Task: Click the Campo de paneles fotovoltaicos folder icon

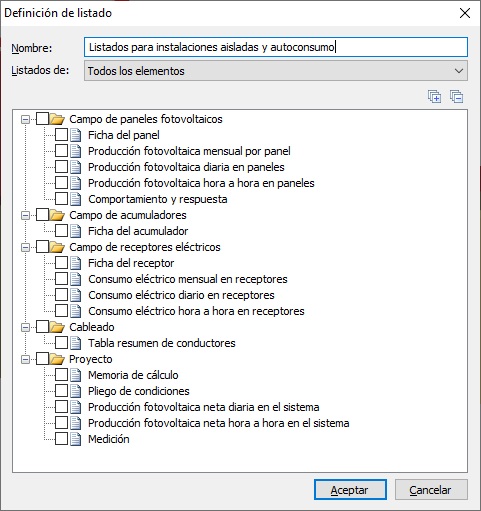Action: (57, 119)
